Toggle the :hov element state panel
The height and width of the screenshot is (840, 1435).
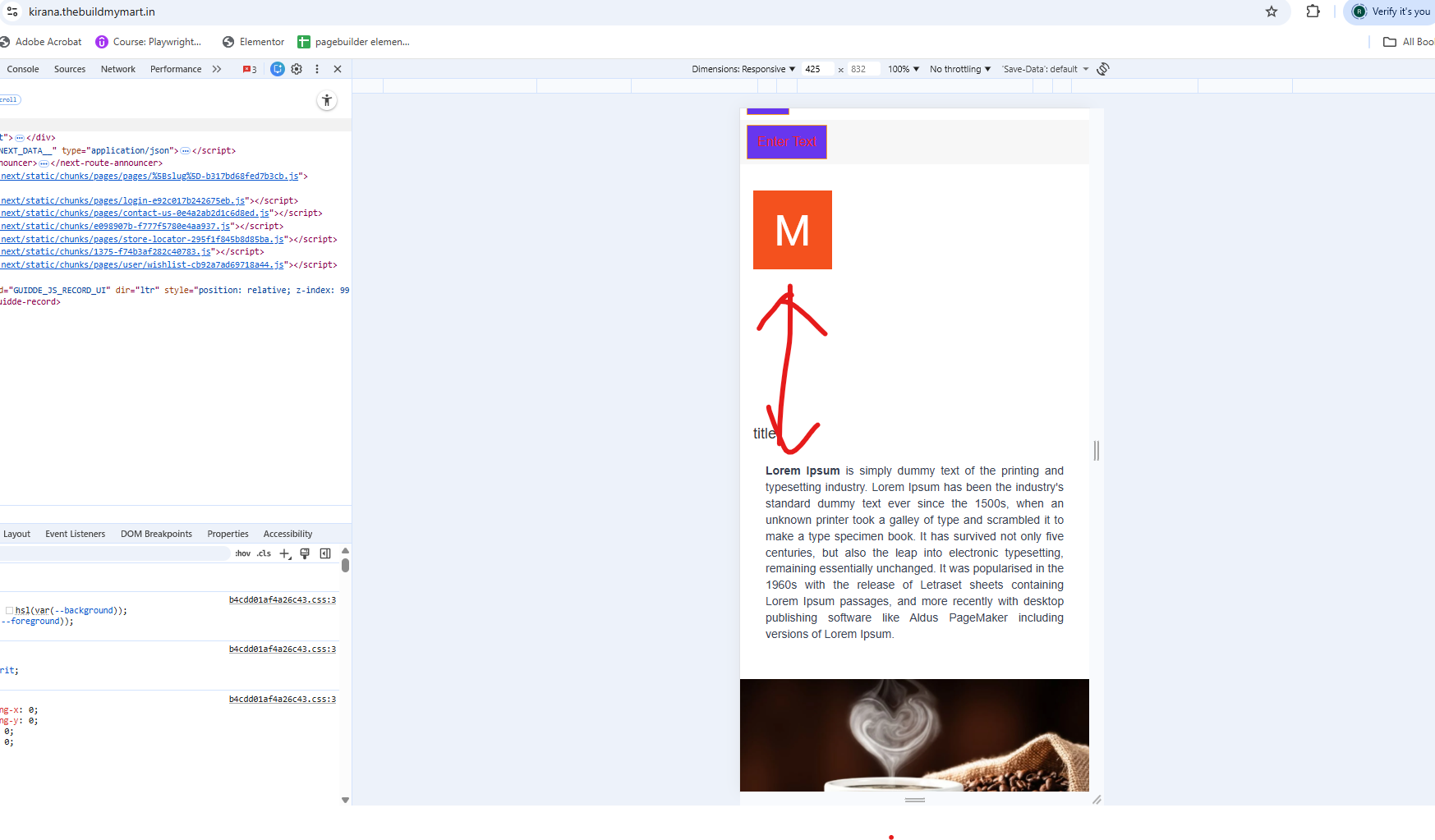pos(243,553)
